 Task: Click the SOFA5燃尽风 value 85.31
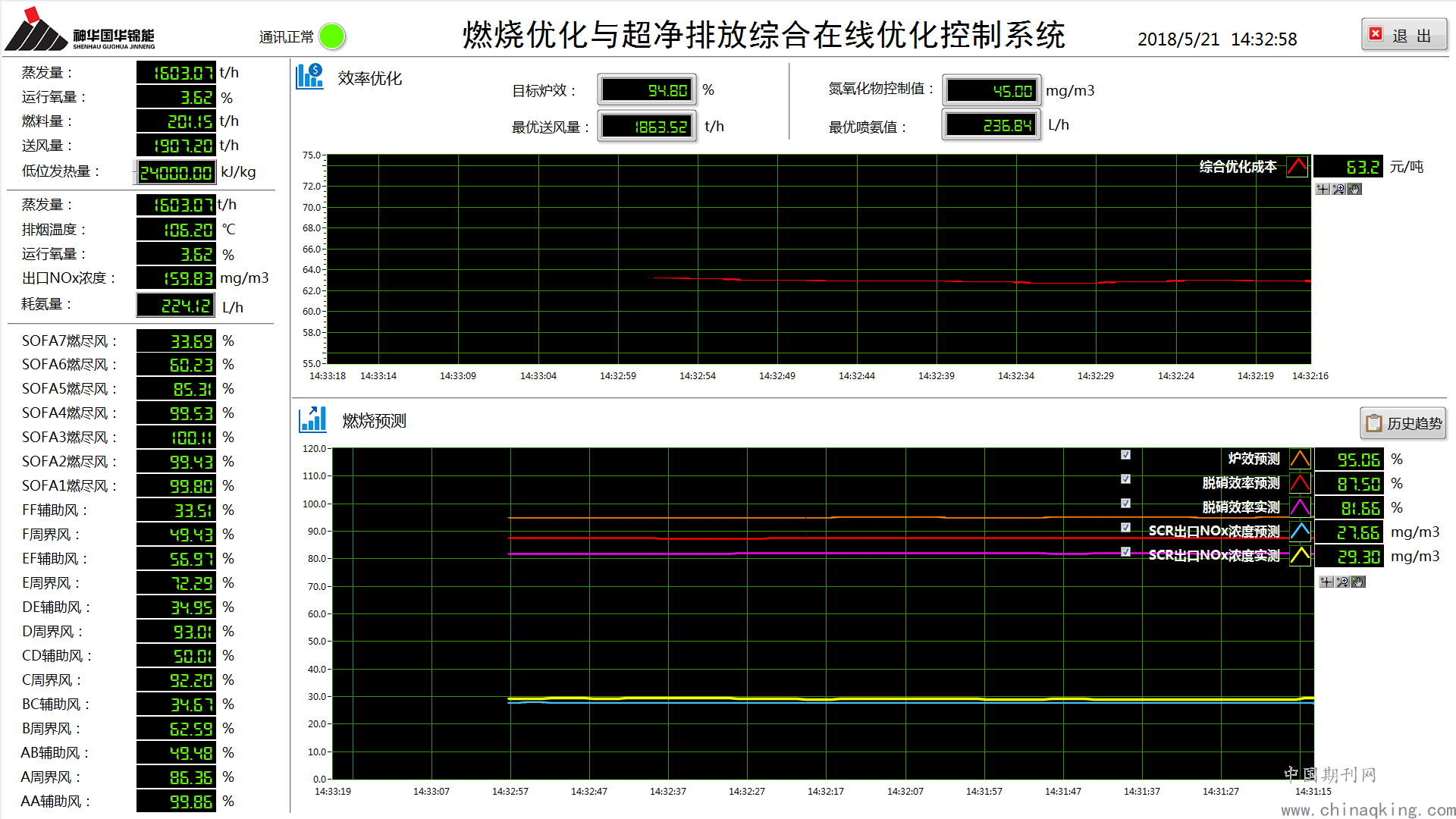176,389
